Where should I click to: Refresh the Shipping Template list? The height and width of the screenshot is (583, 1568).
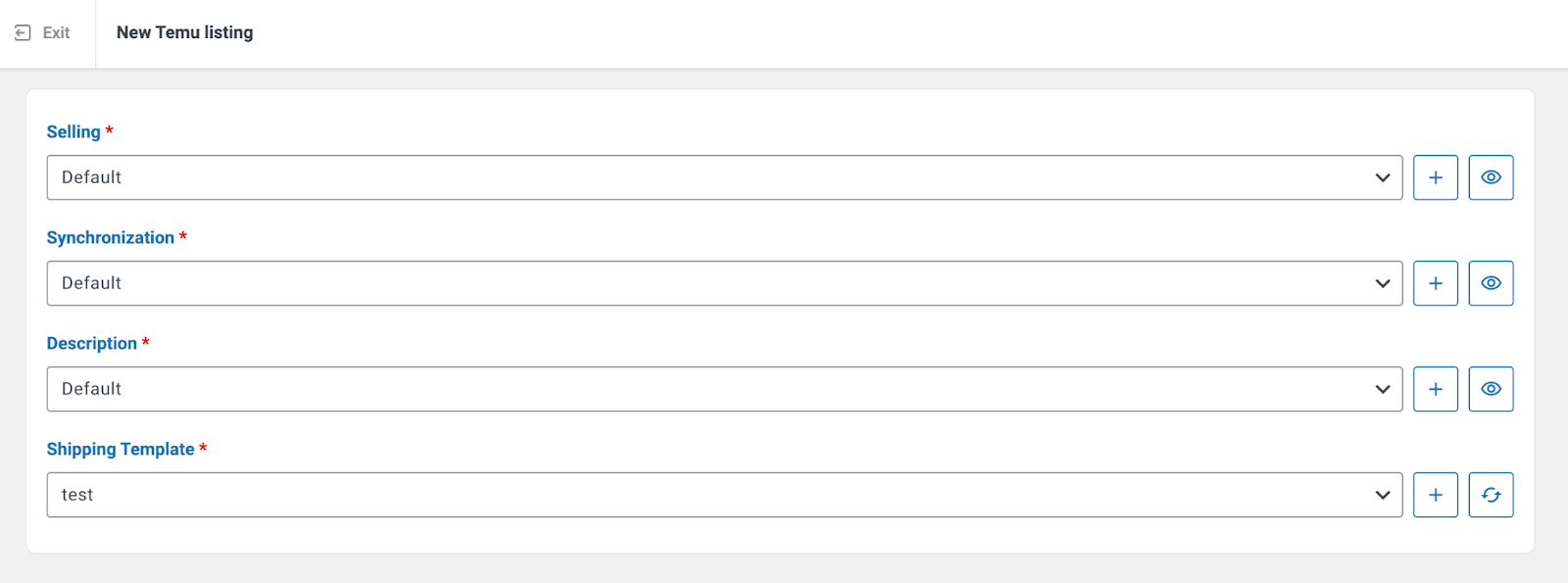1491,495
